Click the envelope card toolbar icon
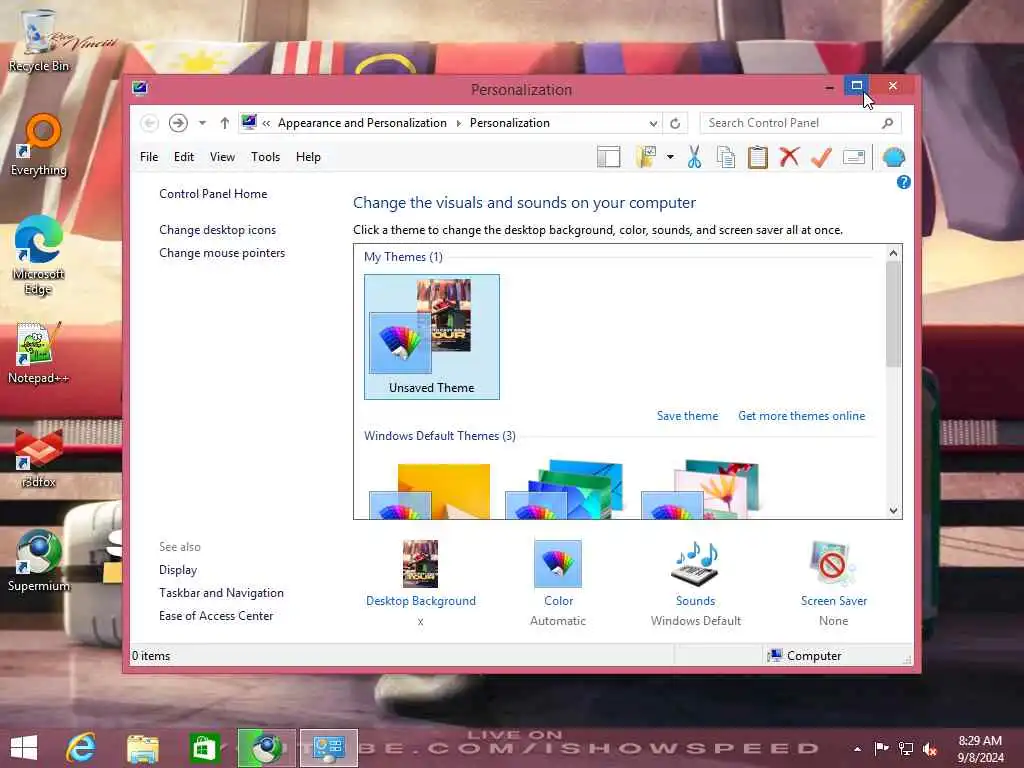Screen dimensions: 1024x768 click(x=854, y=157)
